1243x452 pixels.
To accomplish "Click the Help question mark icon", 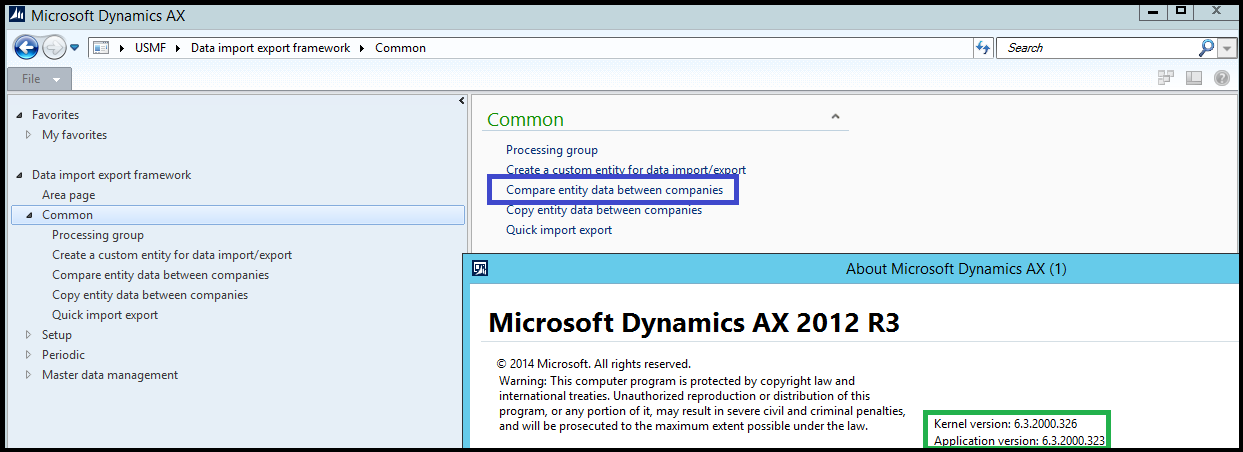I will point(1221,78).
